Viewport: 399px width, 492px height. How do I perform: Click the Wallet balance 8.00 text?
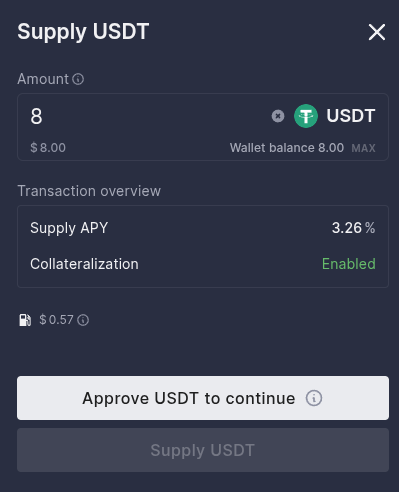point(287,148)
